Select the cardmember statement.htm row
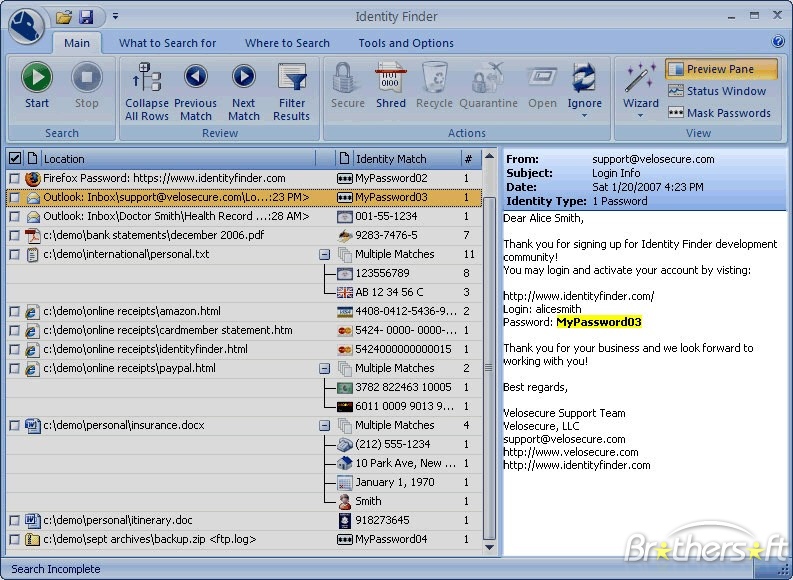The height and width of the screenshot is (580, 793). click(x=244, y=330)
